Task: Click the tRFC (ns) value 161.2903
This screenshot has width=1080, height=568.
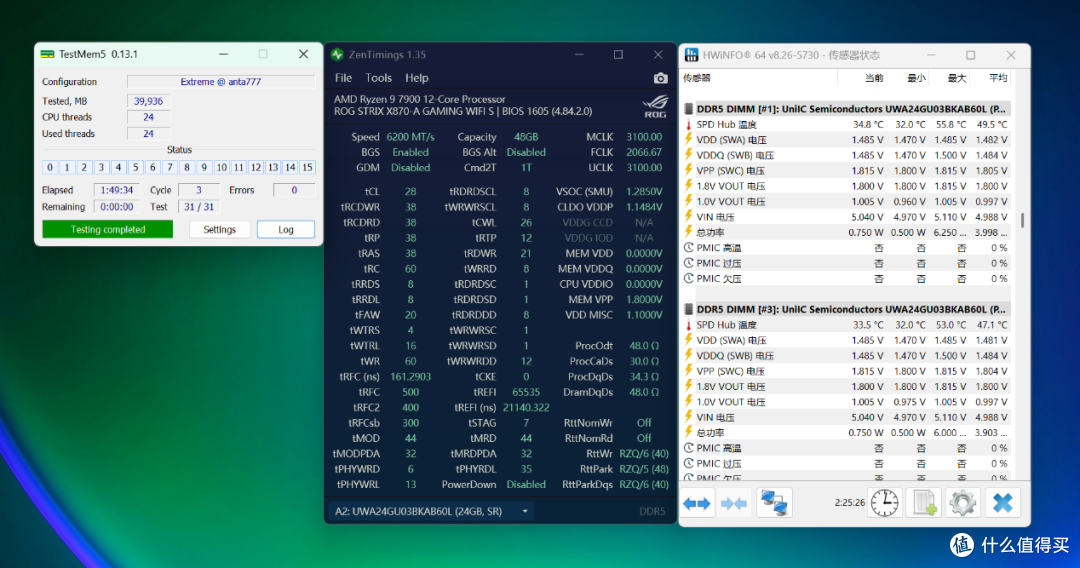Action: coord(411,377)
